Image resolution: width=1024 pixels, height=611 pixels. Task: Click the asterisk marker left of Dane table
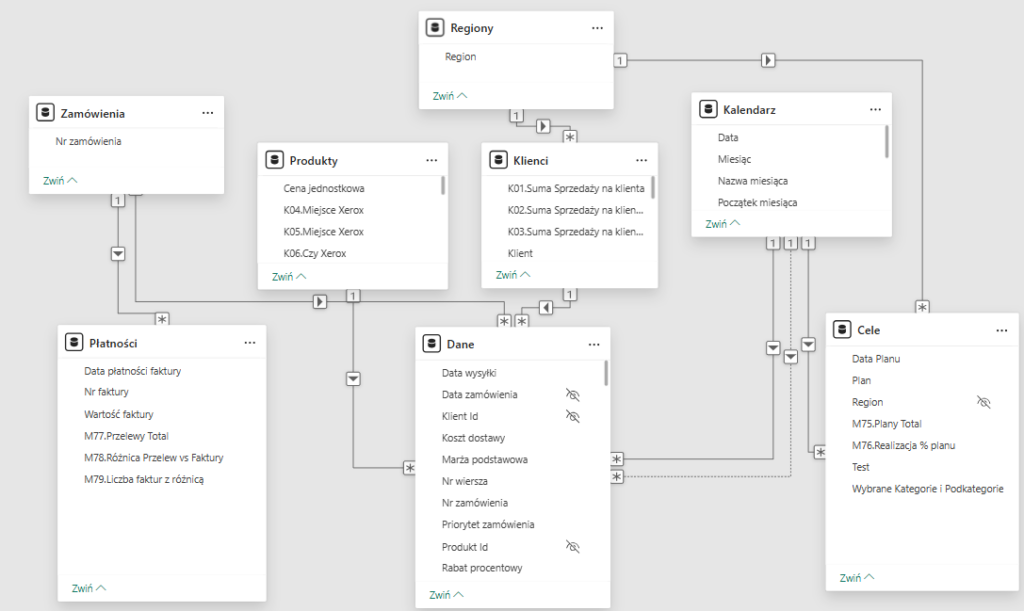coord(409,467)
